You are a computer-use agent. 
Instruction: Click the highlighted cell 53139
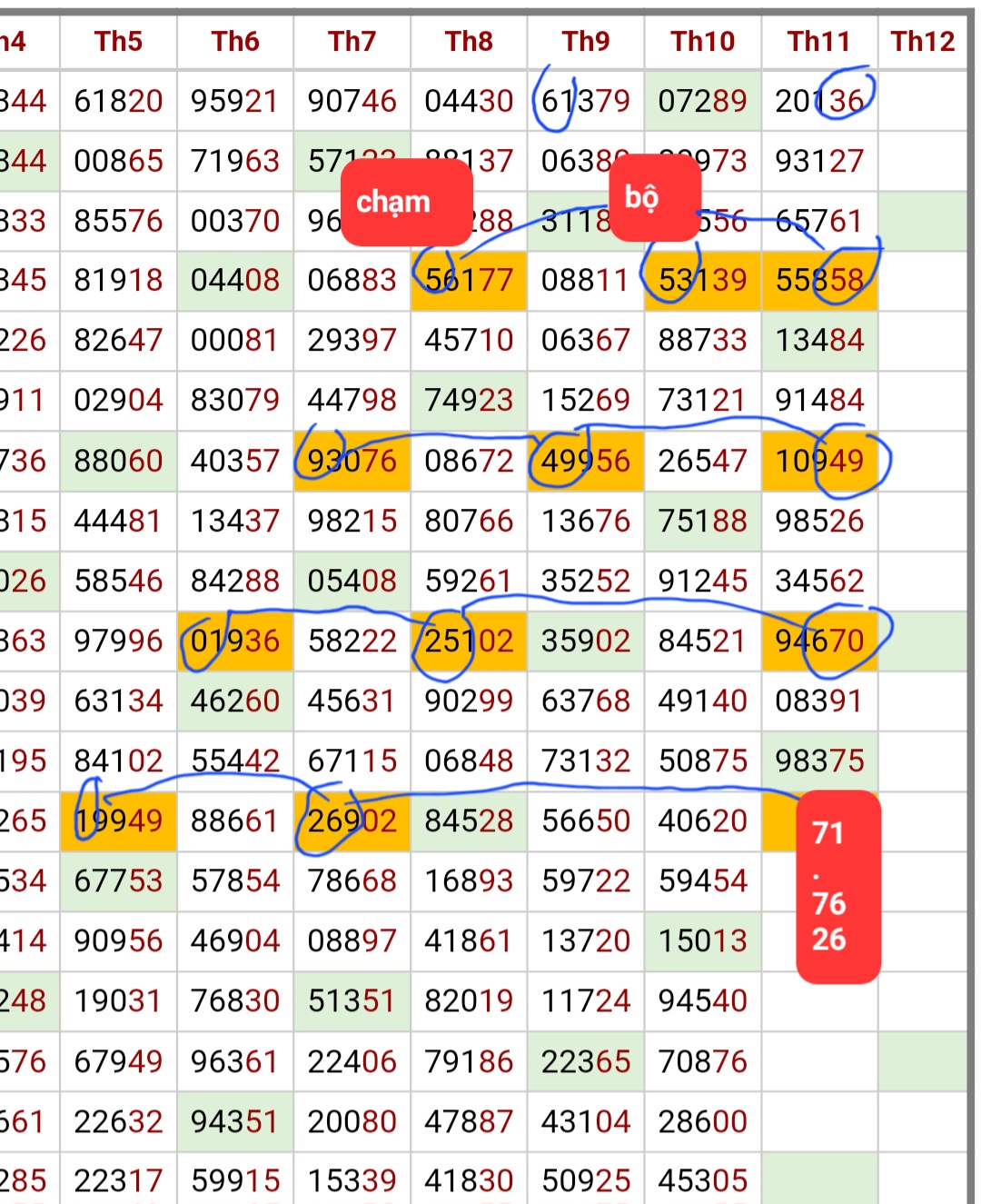(702, 281)
